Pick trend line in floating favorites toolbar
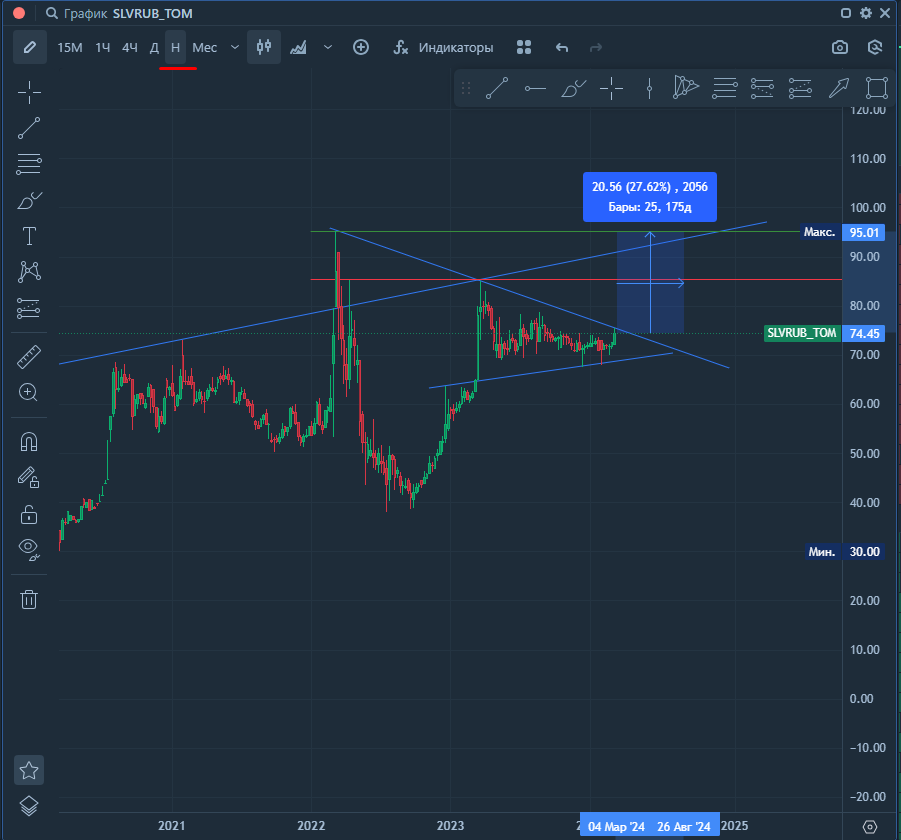Image resolution: width=901 pixels, height=840 pixels. pos(497,88)
